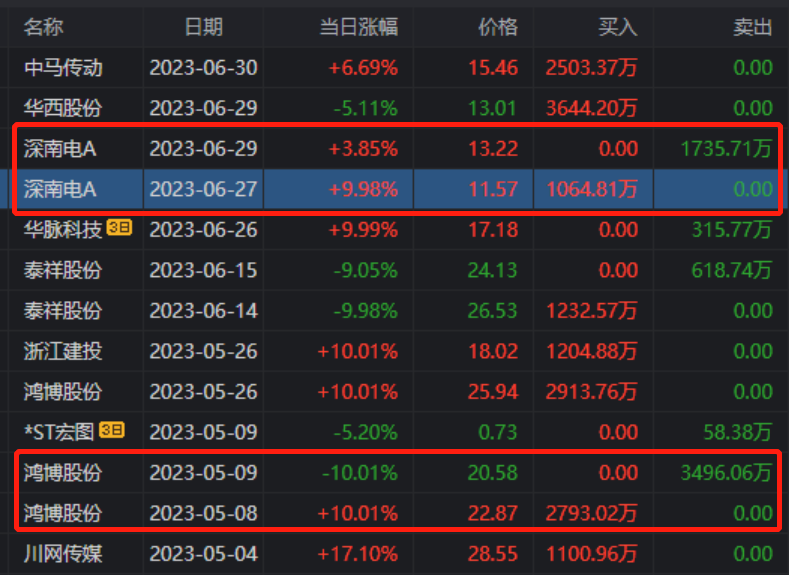Click the price 22.87
Viewport: 789px width, 575px height.
(x=493, y=513)
